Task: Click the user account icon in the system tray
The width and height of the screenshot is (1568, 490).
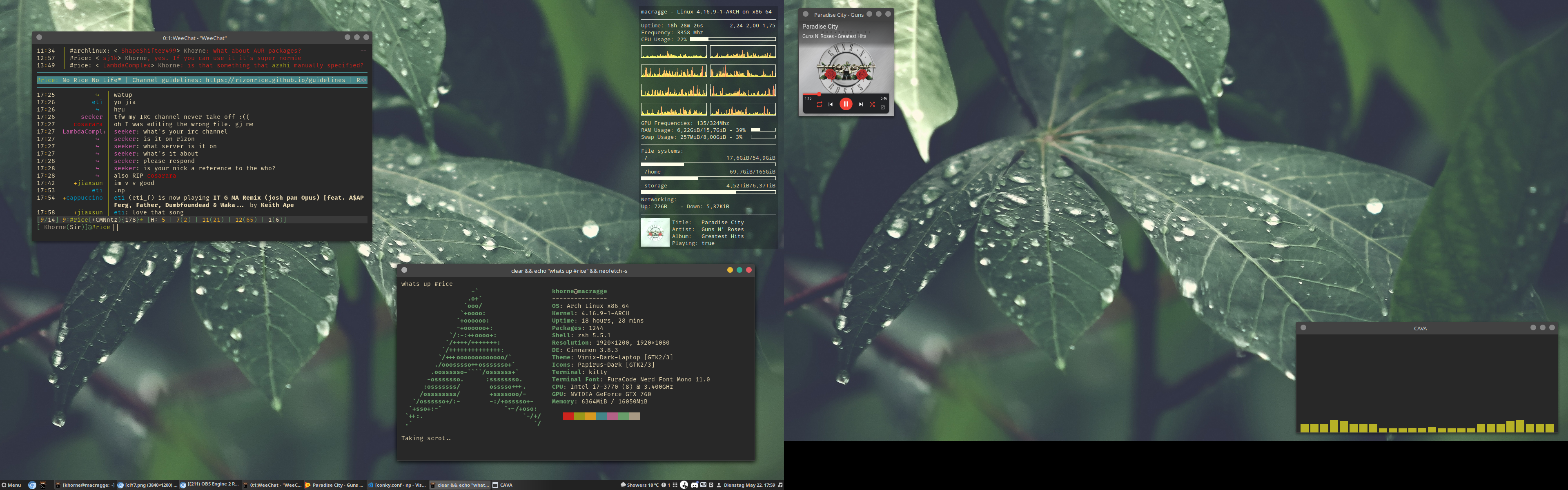Action: pos(719,485)
